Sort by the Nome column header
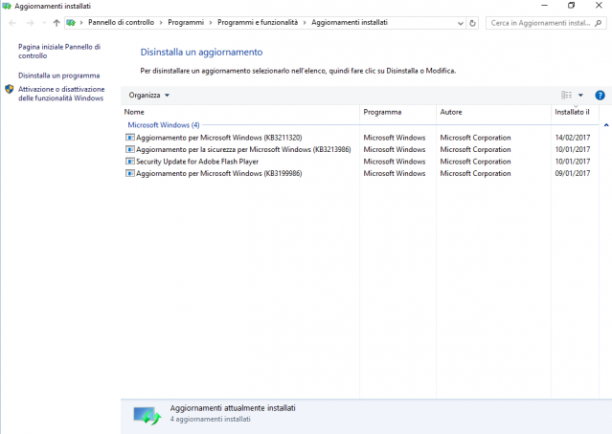The height and width of the screenshot is (434, 612). tap(134, 112)
